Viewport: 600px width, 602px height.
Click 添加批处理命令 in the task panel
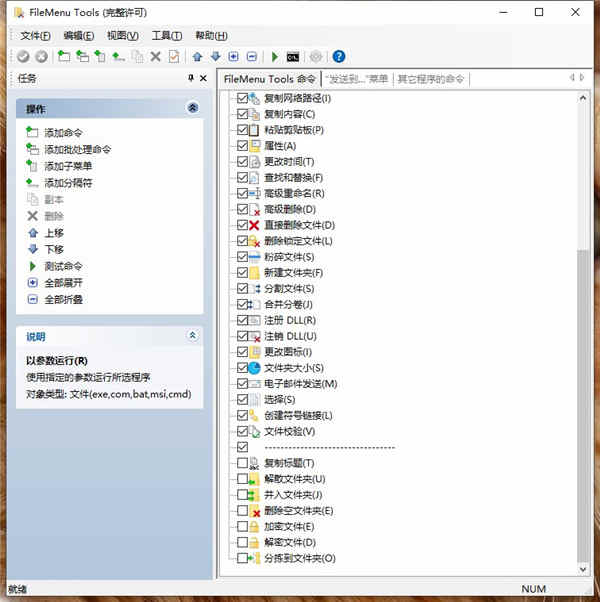[78, 149]
